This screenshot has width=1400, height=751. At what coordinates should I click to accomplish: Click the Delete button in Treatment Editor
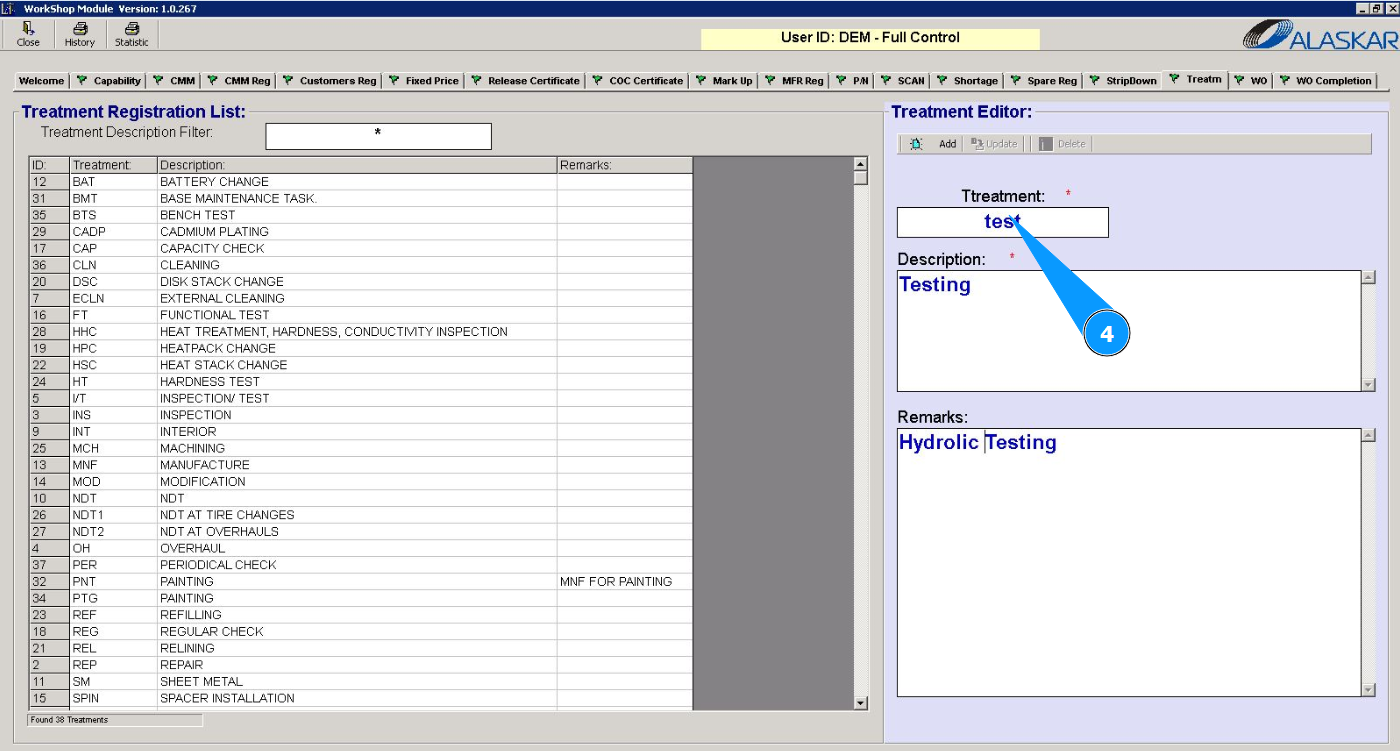coord(1062,144)
